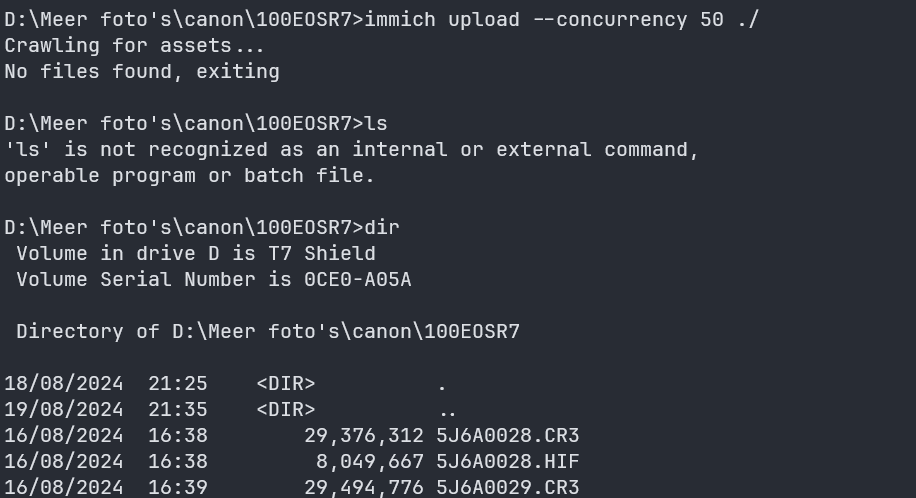Click the date 19/08/2024 in the listing
Screen dimensions: 916x498
click(64, 409)
